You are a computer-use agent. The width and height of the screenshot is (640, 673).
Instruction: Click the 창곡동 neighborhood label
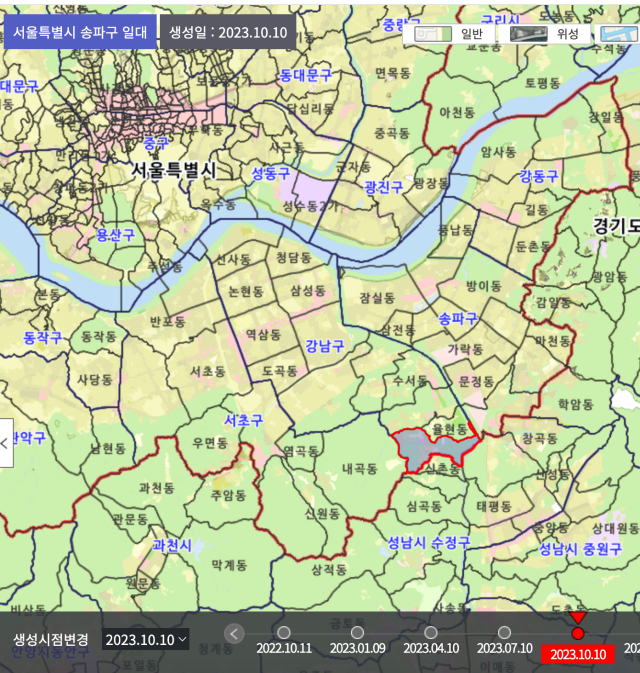click(540, 438)
